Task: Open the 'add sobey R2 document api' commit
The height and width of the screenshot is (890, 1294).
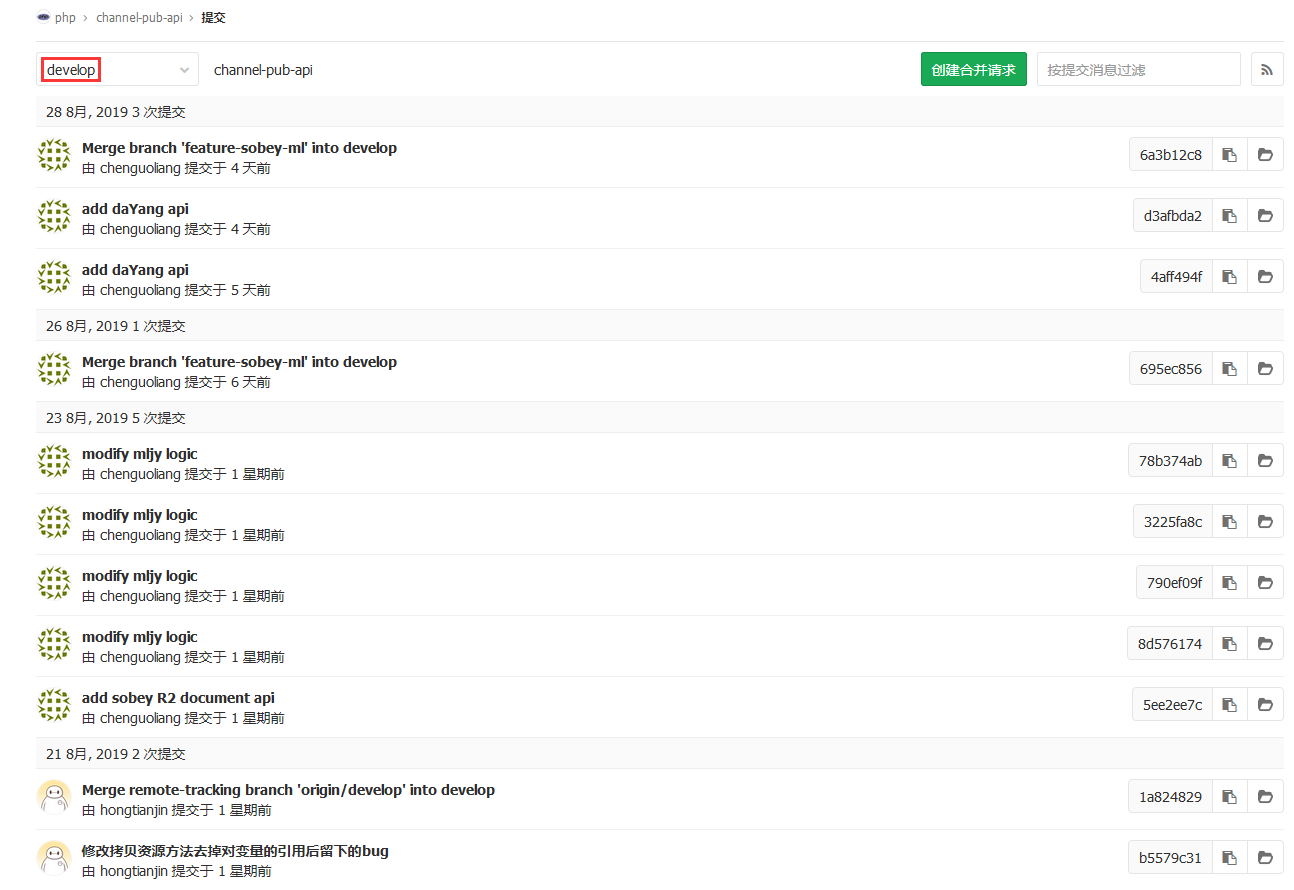Action: 178,698
